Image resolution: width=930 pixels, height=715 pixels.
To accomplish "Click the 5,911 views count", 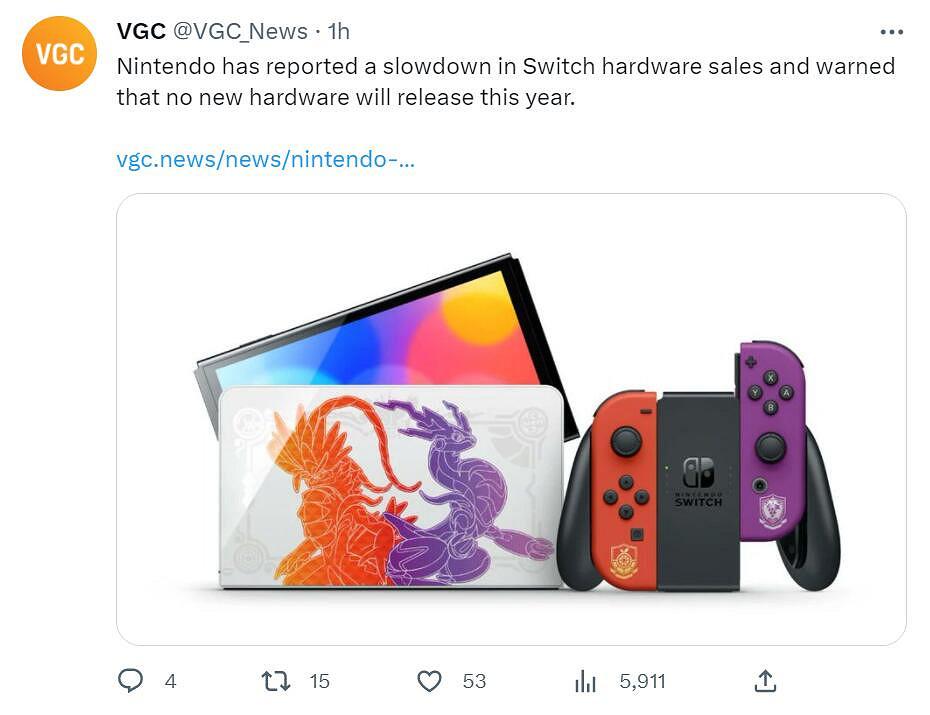I will click(x=642, y=681).
